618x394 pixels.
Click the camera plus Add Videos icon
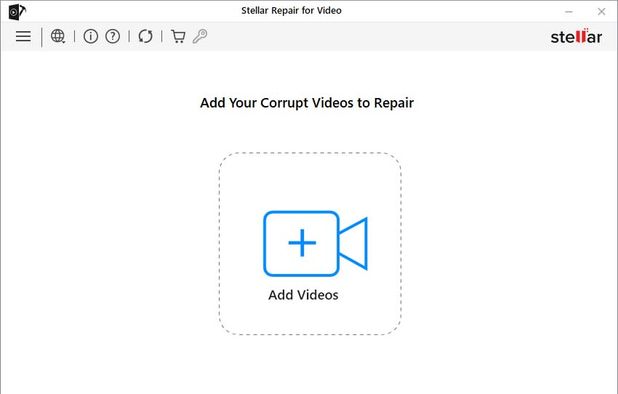click(x=315, y=243)
